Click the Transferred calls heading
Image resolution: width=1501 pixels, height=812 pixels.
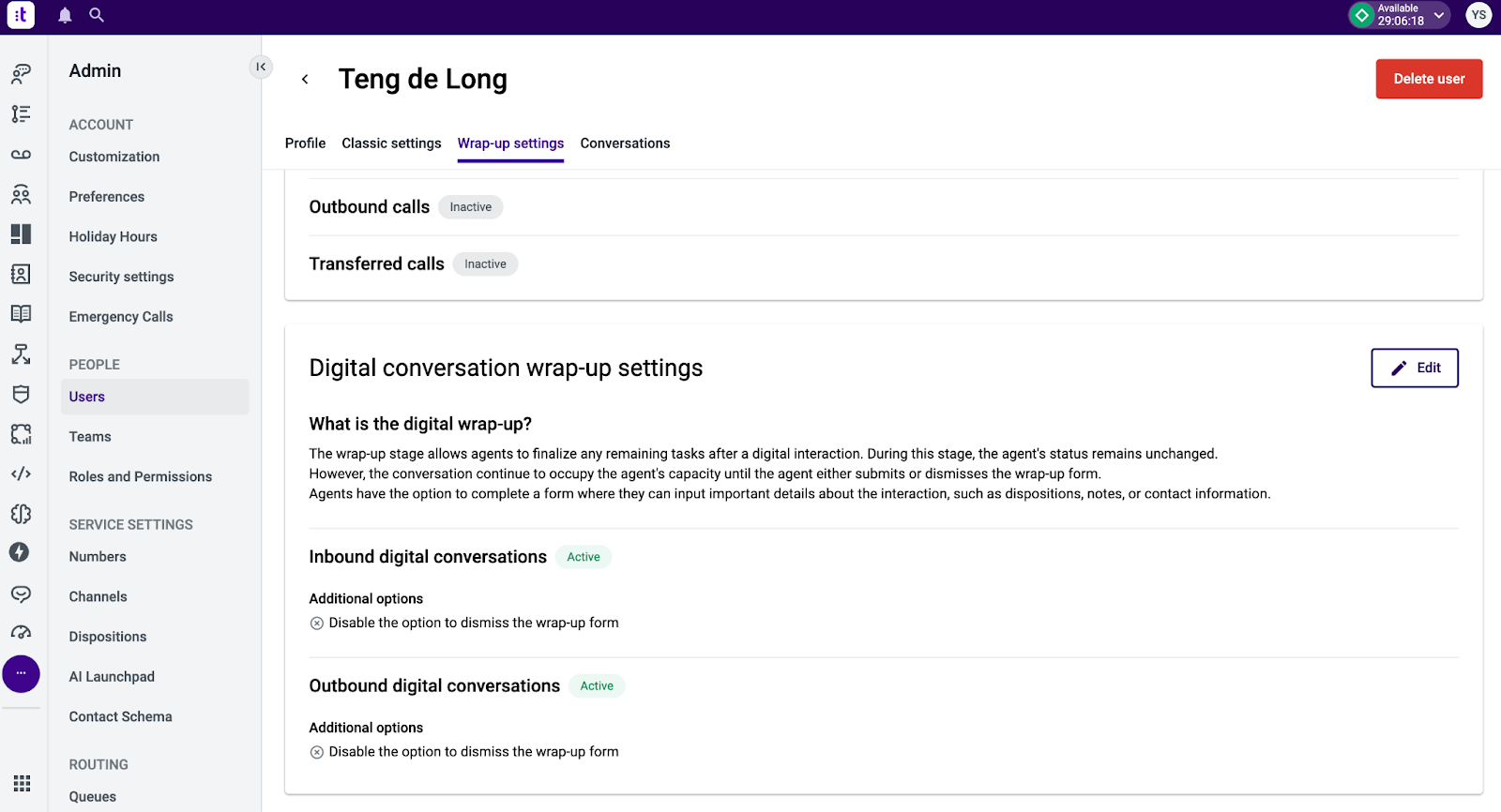tap(377, 264)
